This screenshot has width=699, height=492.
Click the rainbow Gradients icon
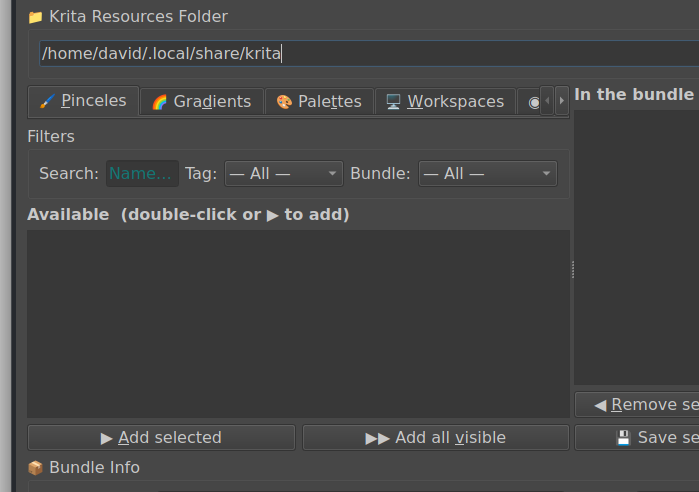tap(159, 102)
